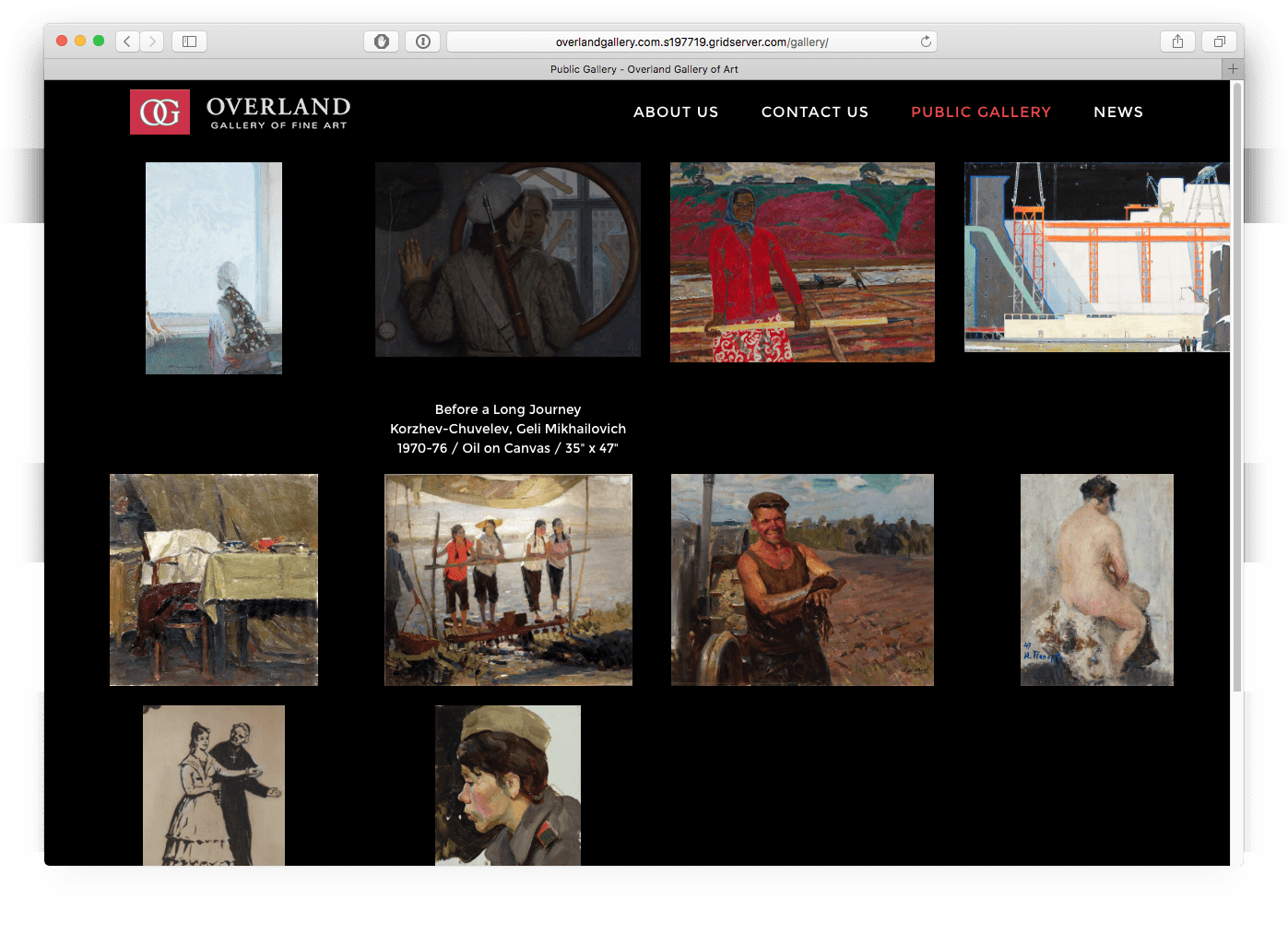Image resolution: width=1288 pixels, height=934 pixels.
Task: Open the seated nude figure painting
Action: tap(1097, 580)
